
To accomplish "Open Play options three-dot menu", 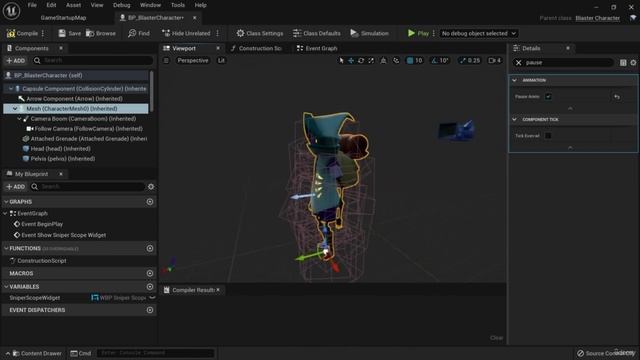I will point(434,33).
